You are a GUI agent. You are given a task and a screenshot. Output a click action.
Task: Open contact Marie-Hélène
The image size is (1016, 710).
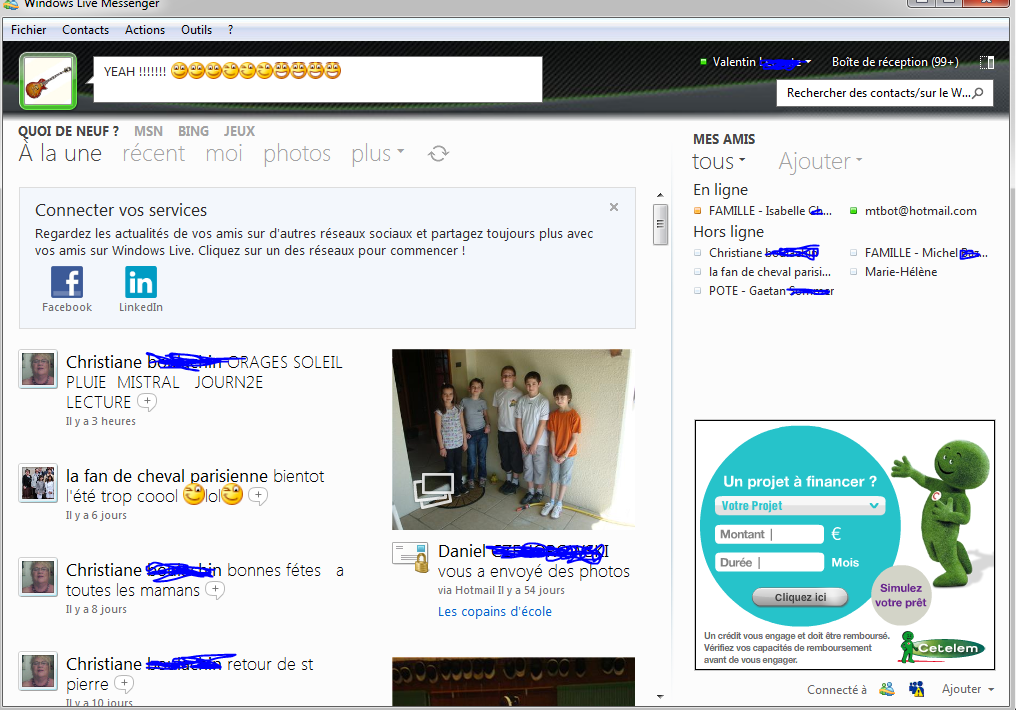coord(901,272)
